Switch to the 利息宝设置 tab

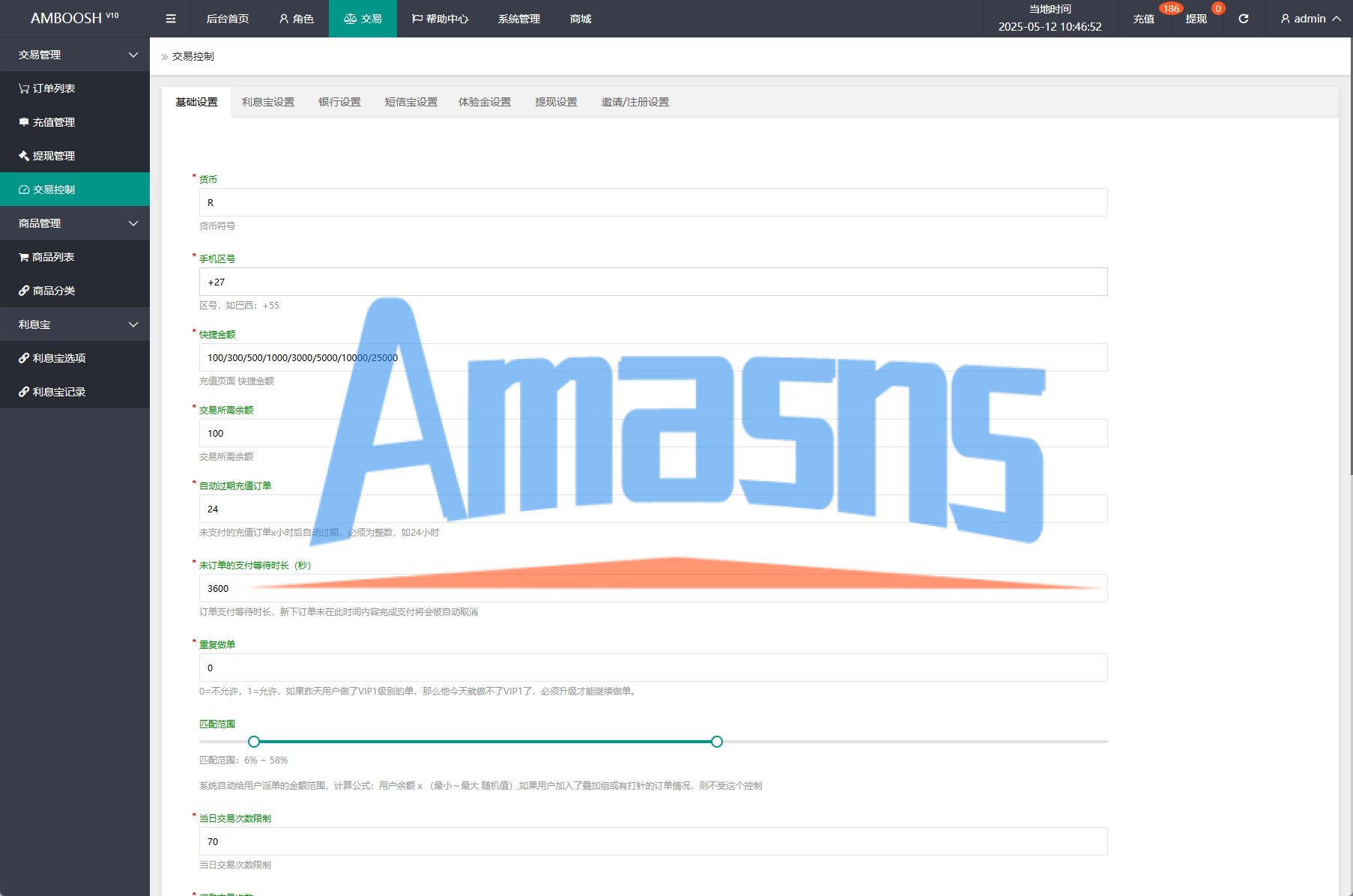pos(268,102)
